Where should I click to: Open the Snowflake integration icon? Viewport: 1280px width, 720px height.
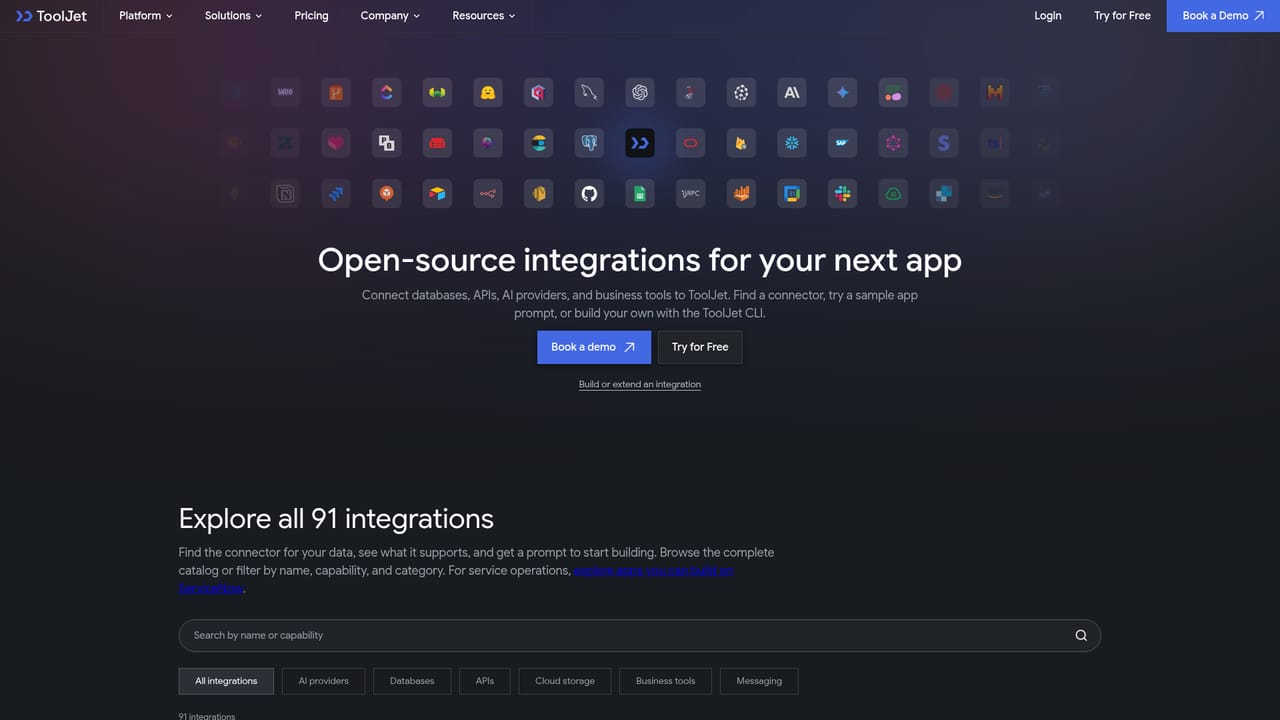792,143
